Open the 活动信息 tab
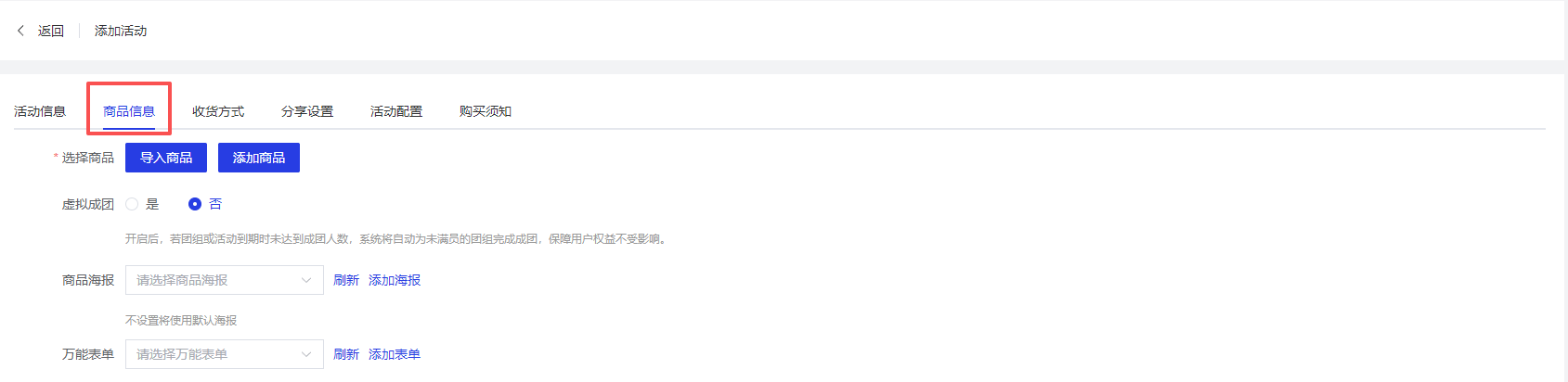 point(40,111)
